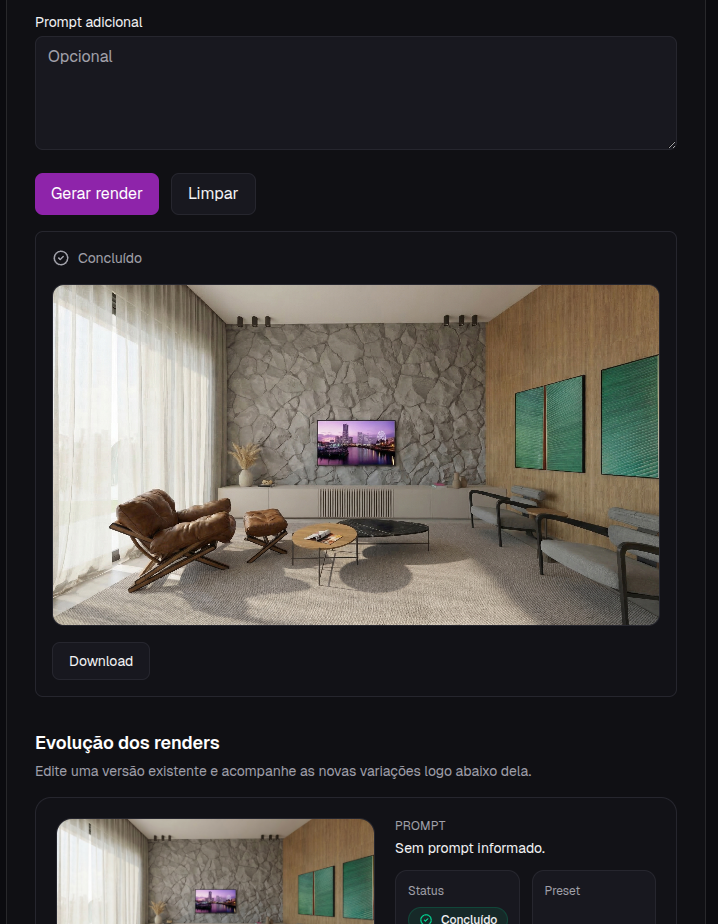Click the green wall panels in the render
718x924 pixels.
[587, 423]
